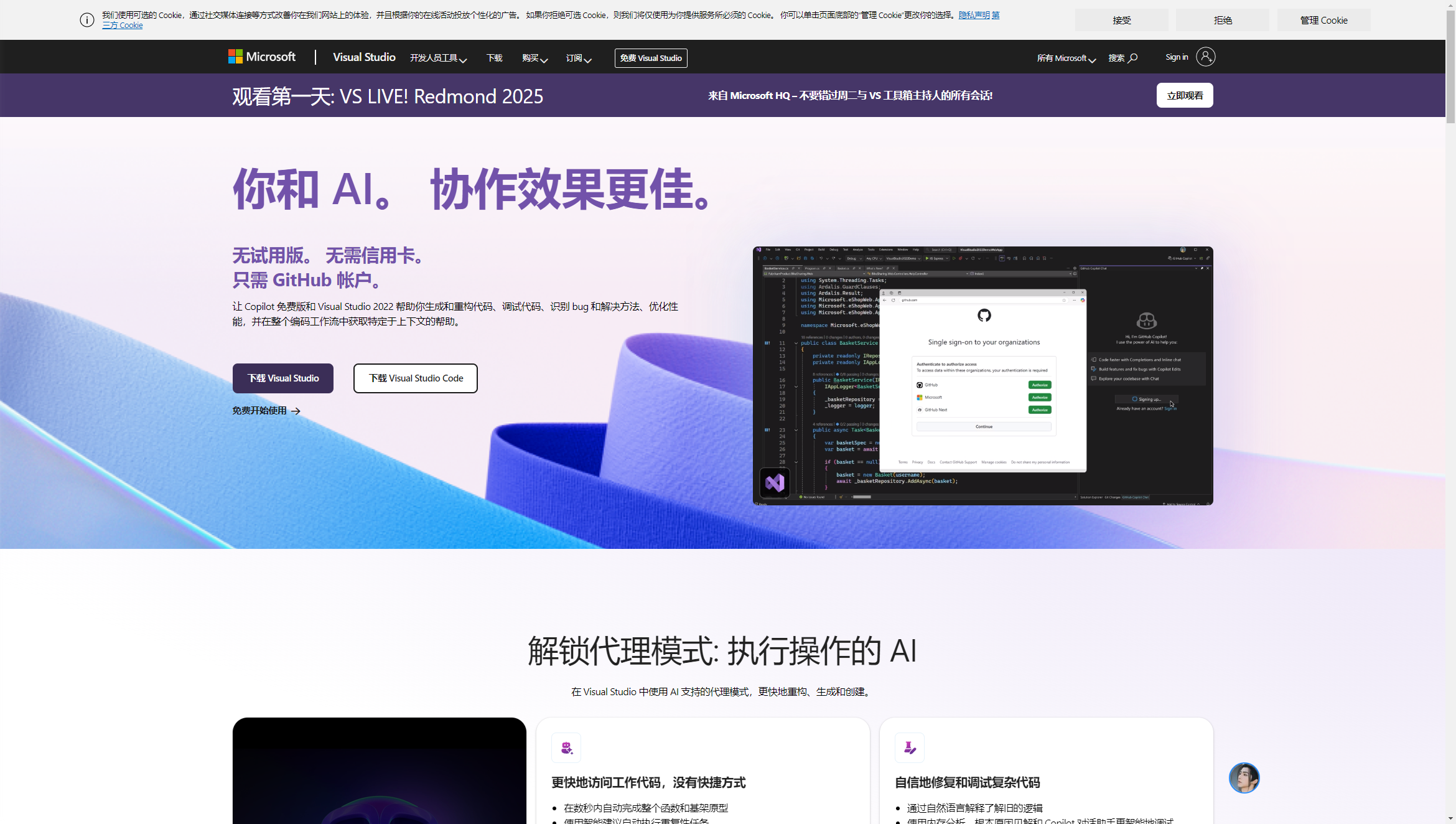Click the debug icon on the second feature card
The height and width of the screenshot is (824, 1456).
click(910, 747)
